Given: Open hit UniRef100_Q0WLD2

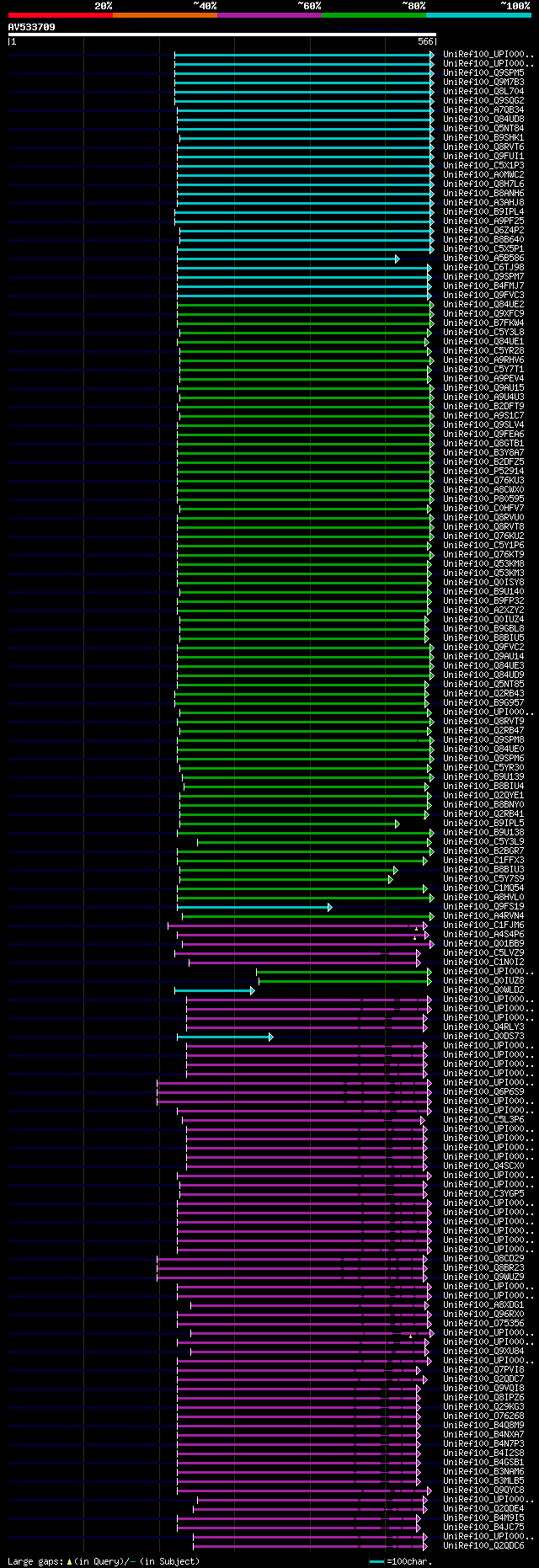Looking at the screenshot, I should click(483, 990).
